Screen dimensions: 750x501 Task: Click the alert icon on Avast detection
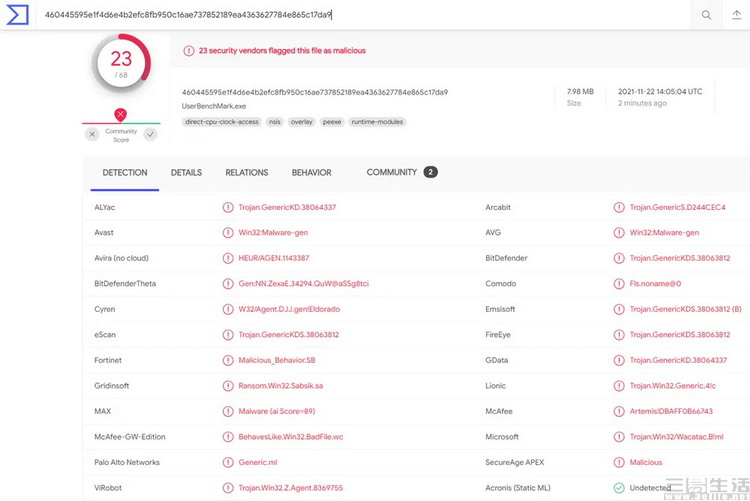[x=228, y=233]
